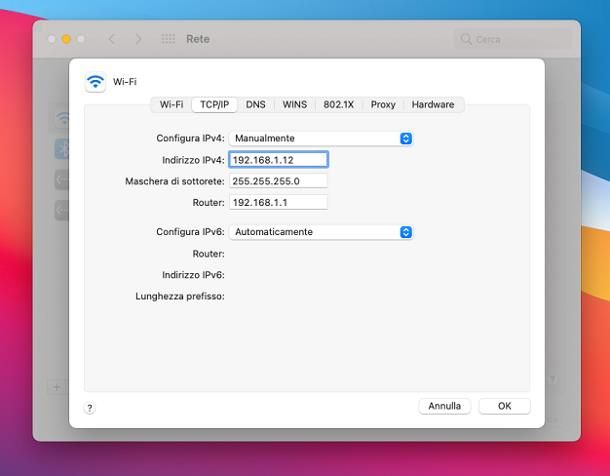
Task: Select the TCP/IP tab
Action: (x=214, y=105)
